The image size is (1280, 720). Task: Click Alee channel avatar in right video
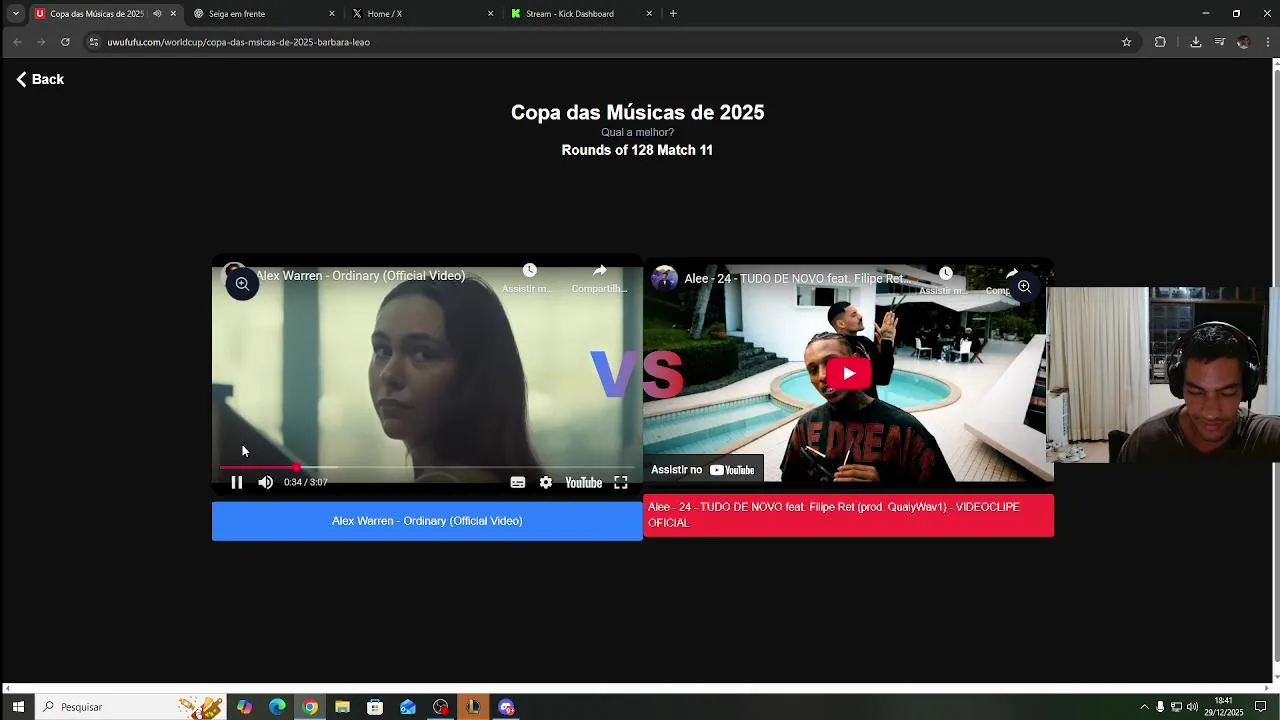(664, 278)
